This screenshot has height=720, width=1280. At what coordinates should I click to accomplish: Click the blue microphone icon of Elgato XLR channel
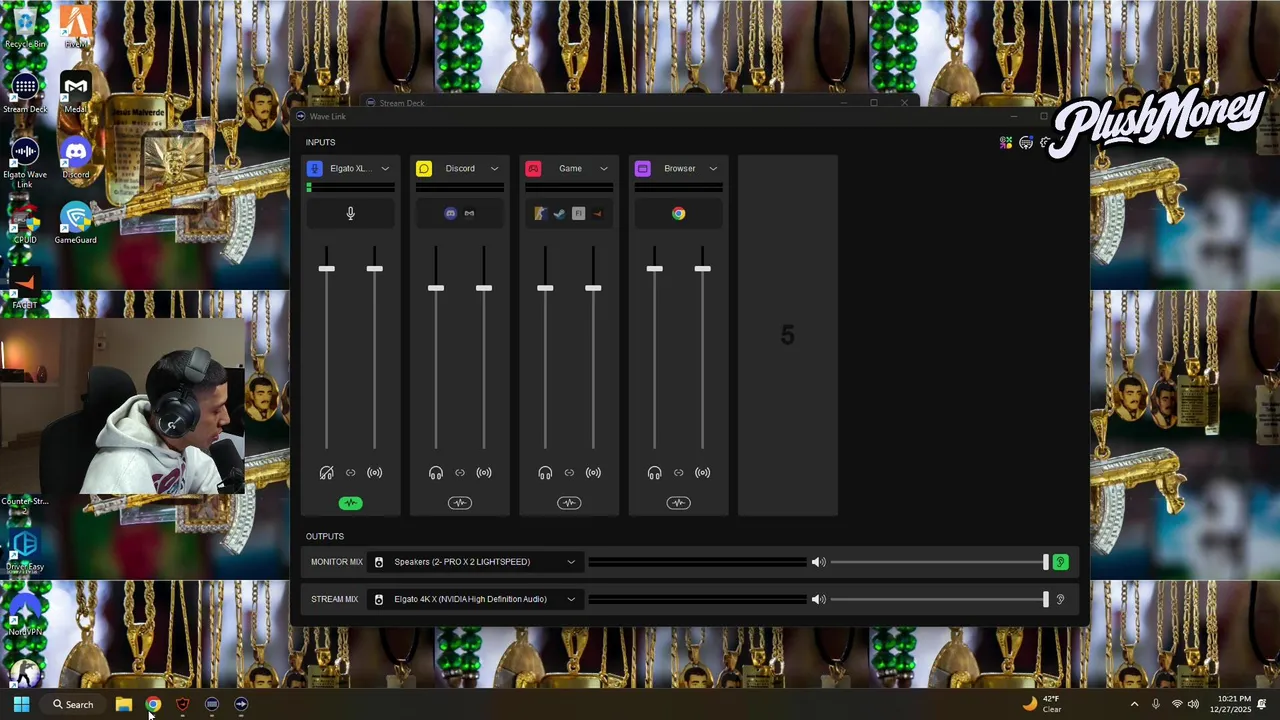pos(314,168)
